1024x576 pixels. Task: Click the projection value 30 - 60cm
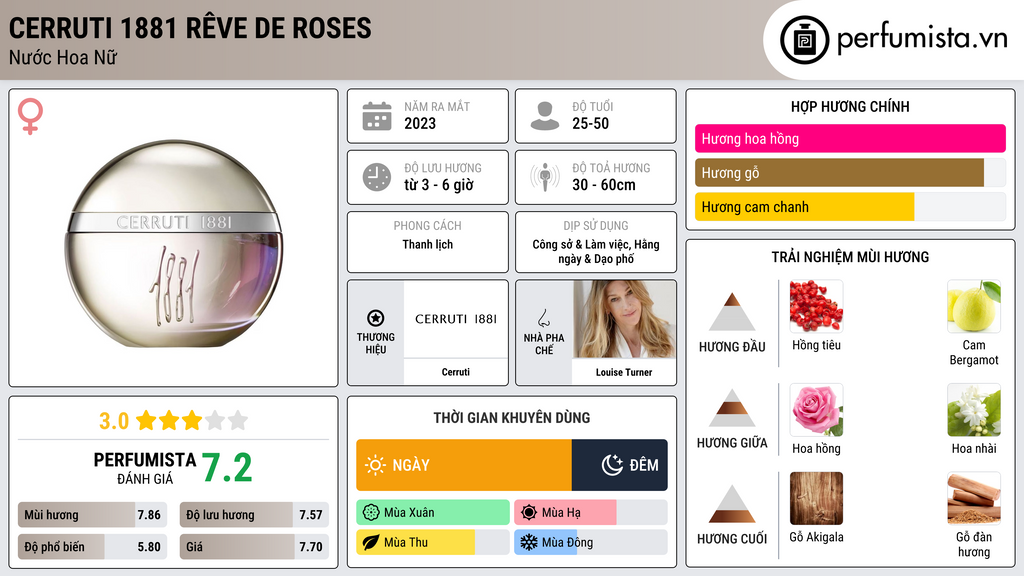tap(603, 185)
